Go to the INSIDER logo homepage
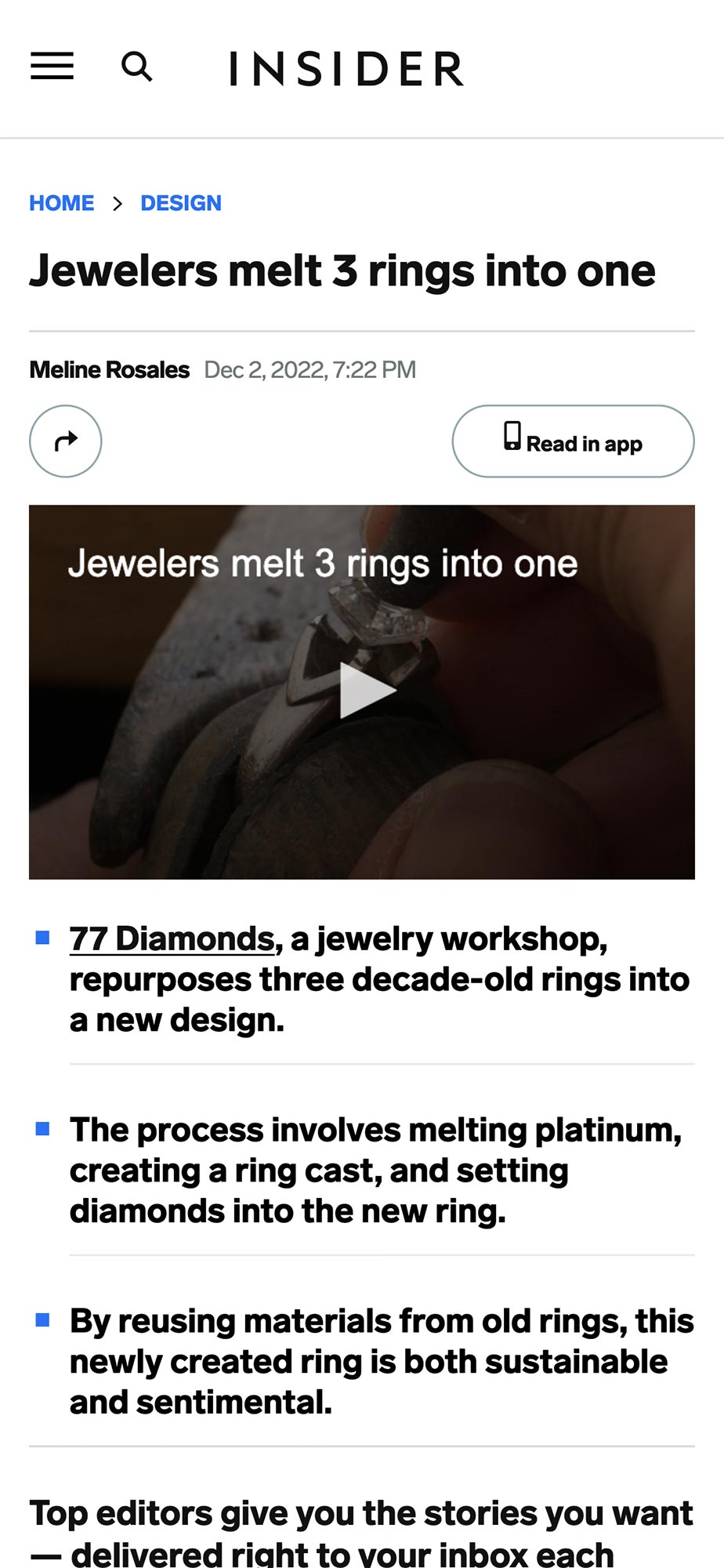This screenshot has height=1568, width=724. pos(346,69)
